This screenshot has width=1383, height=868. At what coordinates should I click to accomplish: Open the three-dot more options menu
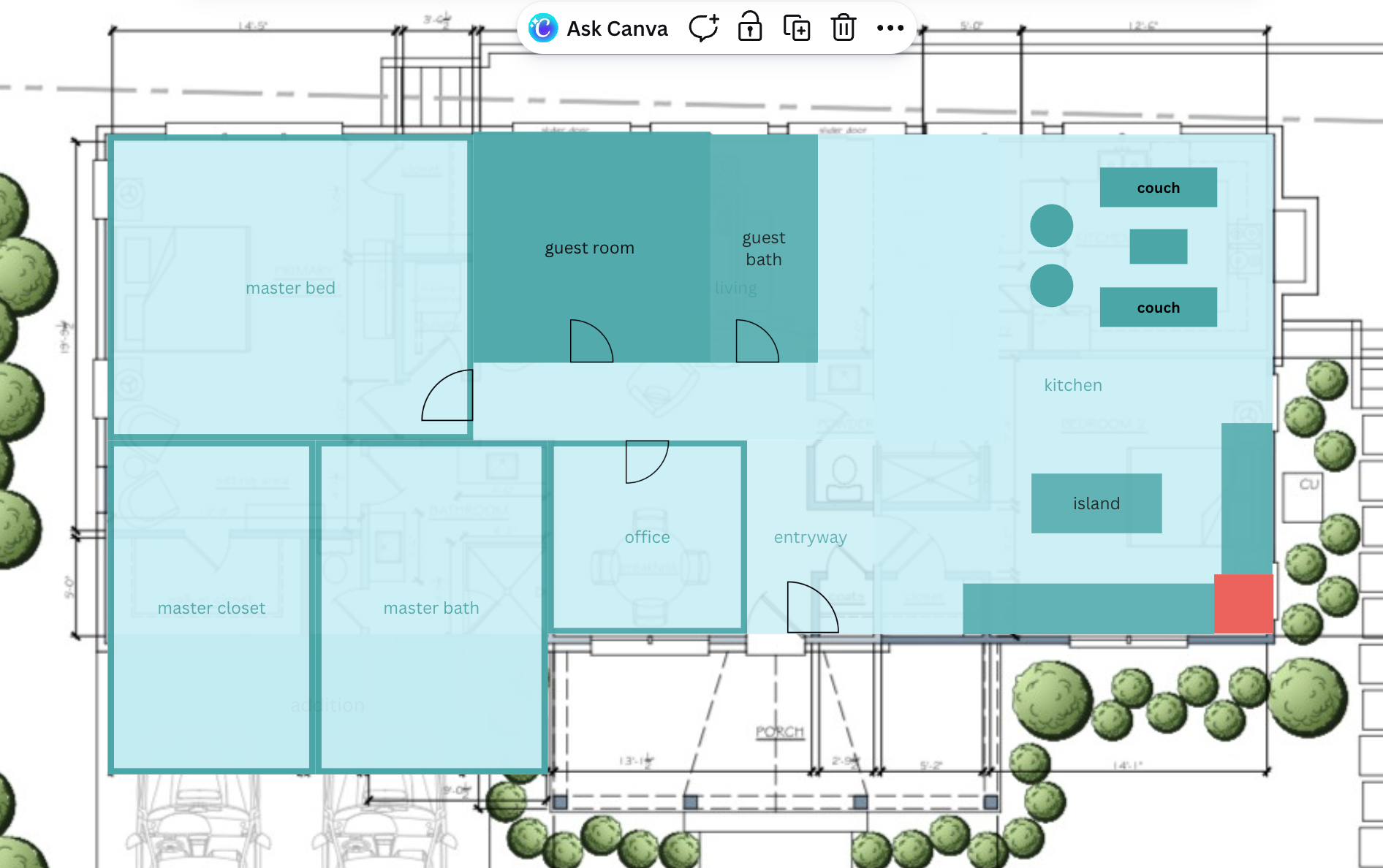[890, 28]
